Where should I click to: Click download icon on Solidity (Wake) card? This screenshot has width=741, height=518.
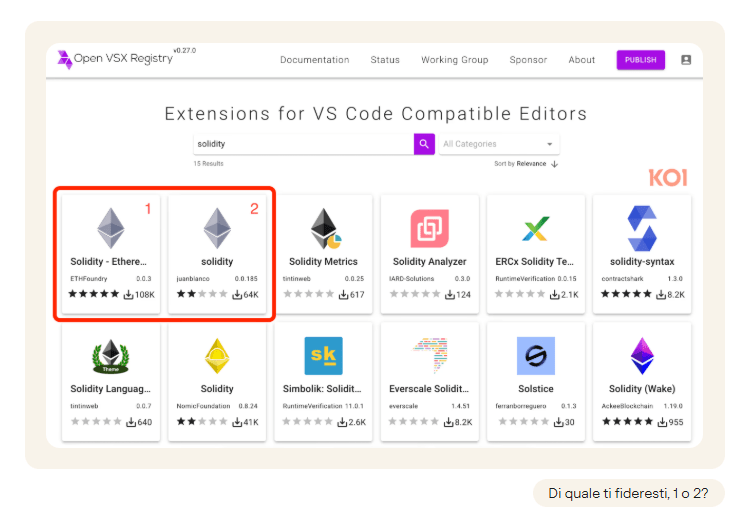(663, 422)
